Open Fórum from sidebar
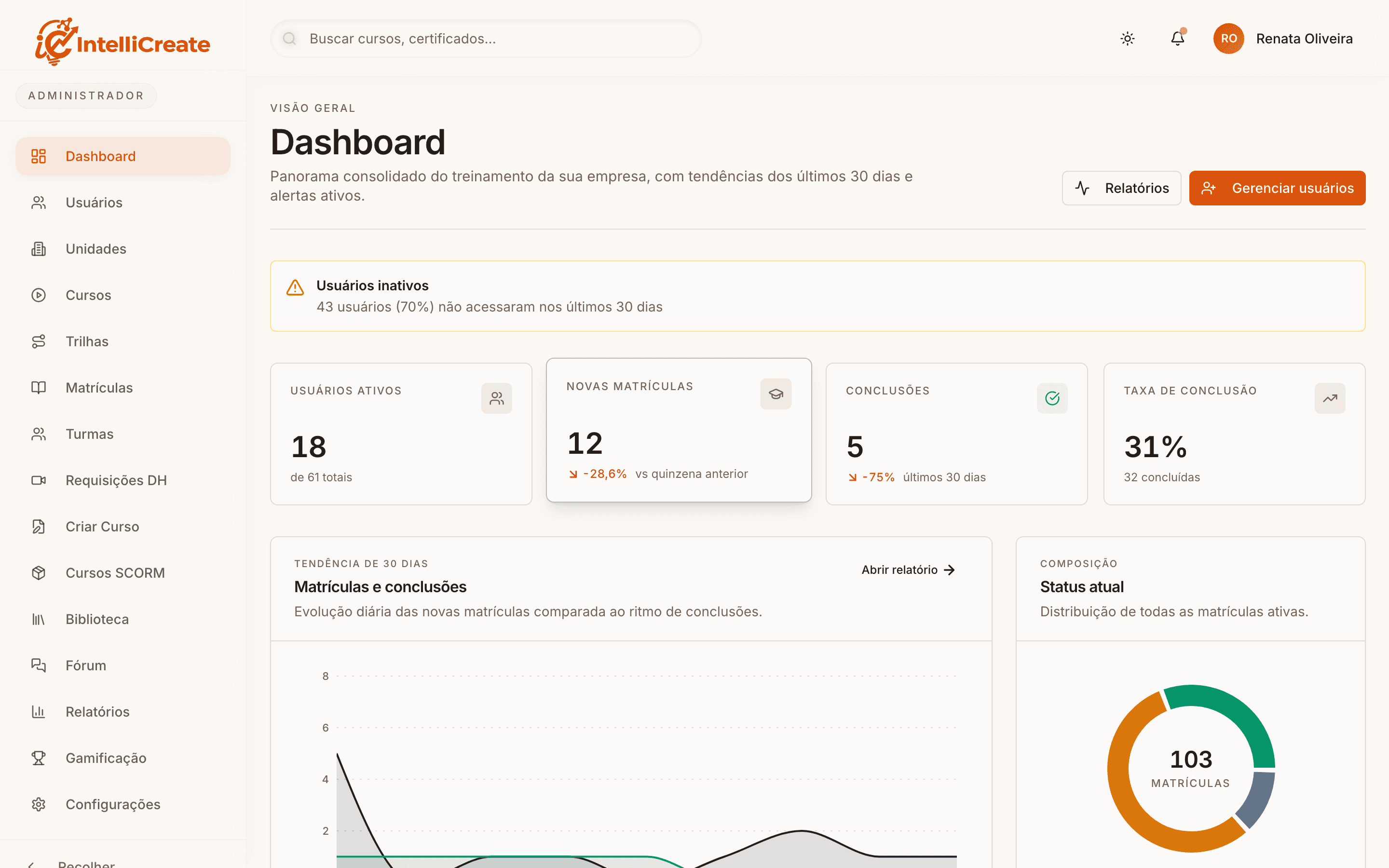Image resolution: width=1389 pixels, height=868 pixels. (x=123, y=665)
